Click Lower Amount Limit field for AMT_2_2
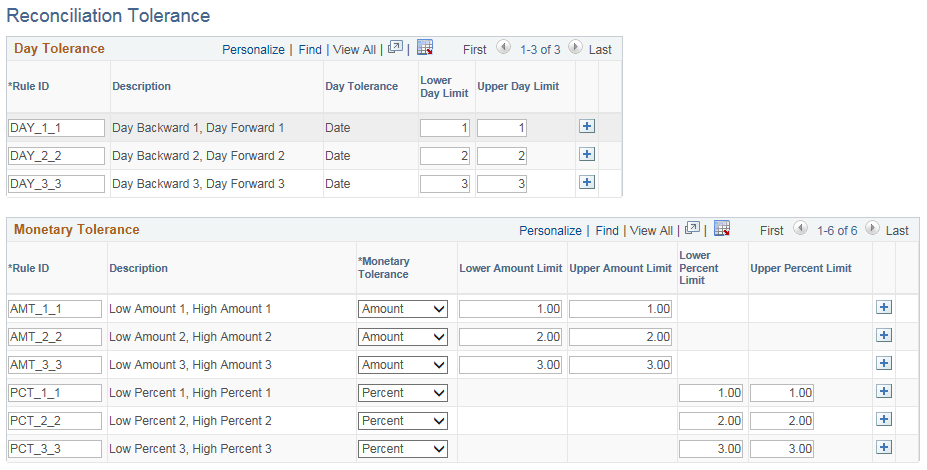This screenshot has height=470, width=927. coord(510,337)
